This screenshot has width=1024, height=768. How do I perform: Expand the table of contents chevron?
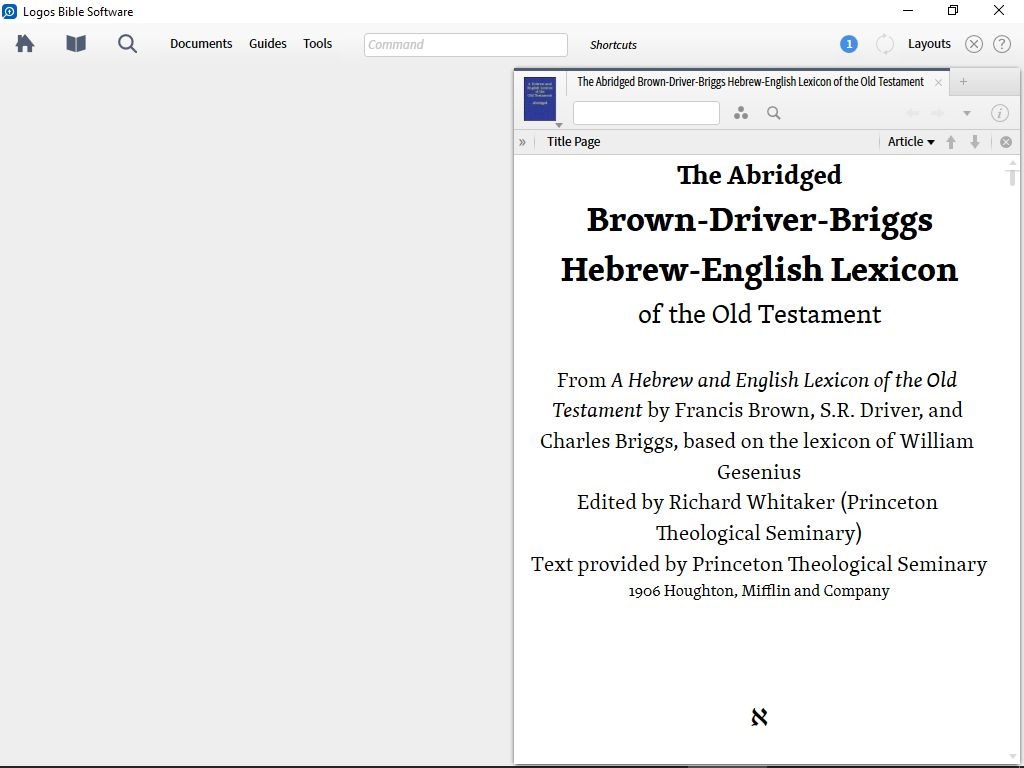522,142
